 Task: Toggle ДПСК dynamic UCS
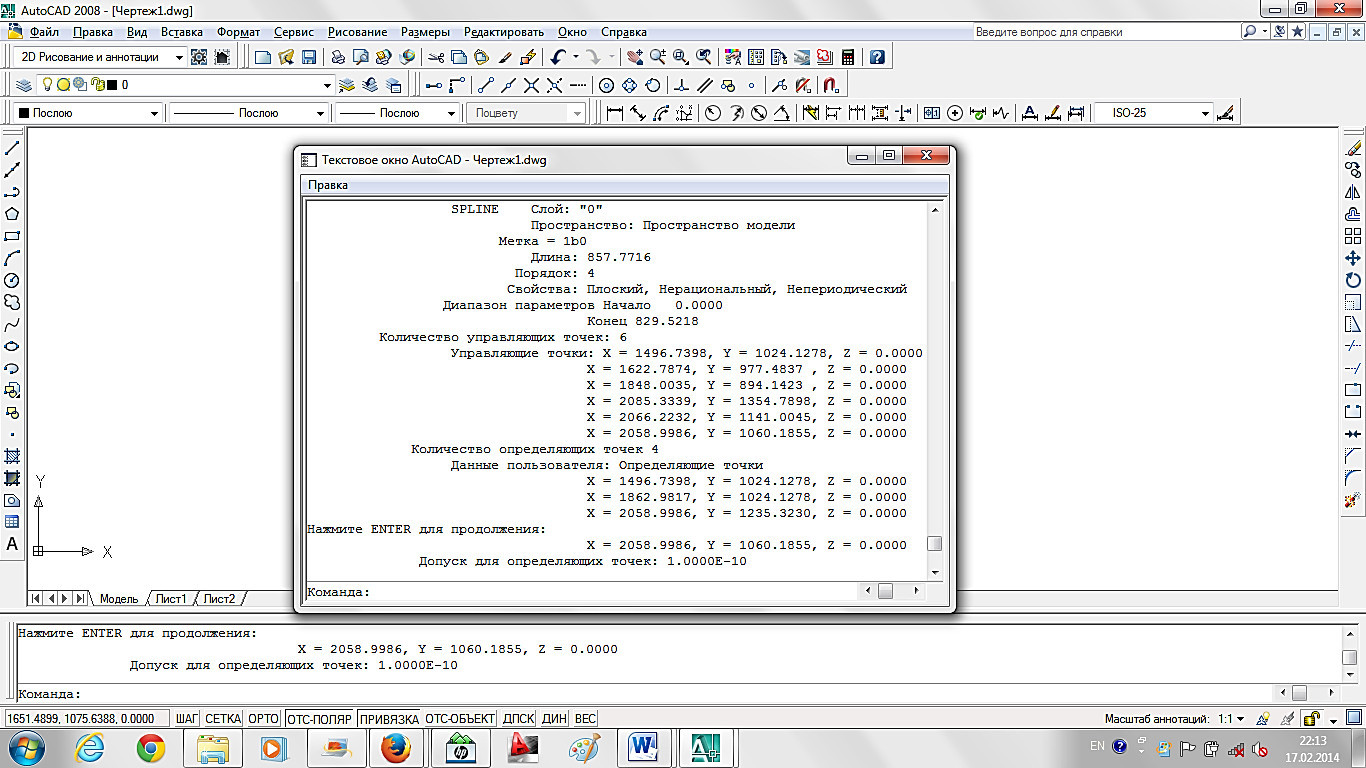518,718
